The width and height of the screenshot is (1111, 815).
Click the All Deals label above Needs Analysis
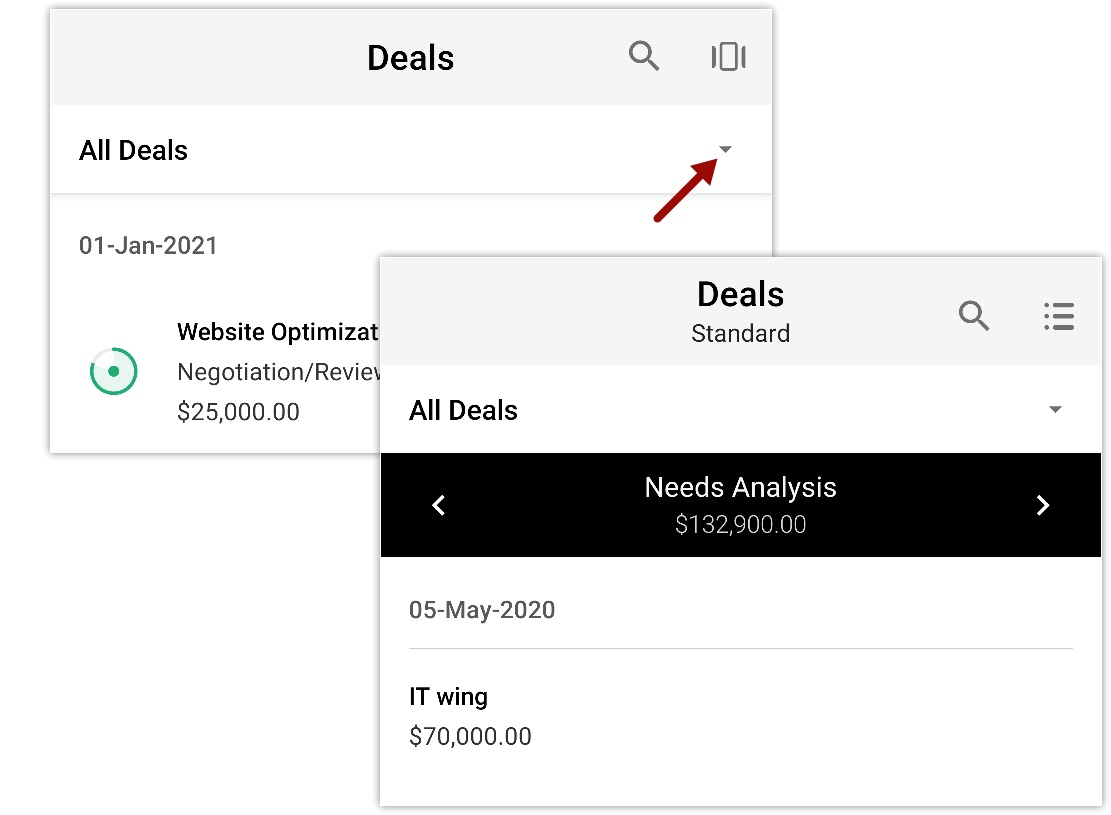pos(463,411)
